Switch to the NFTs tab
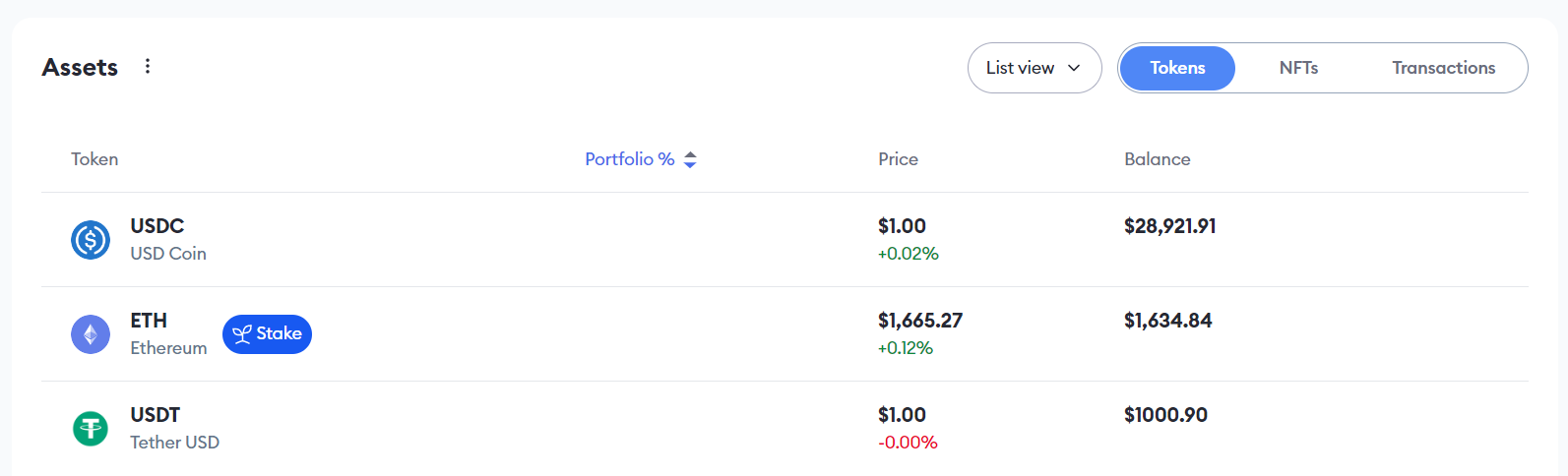1568x476 pixels. pos(1298,68)
